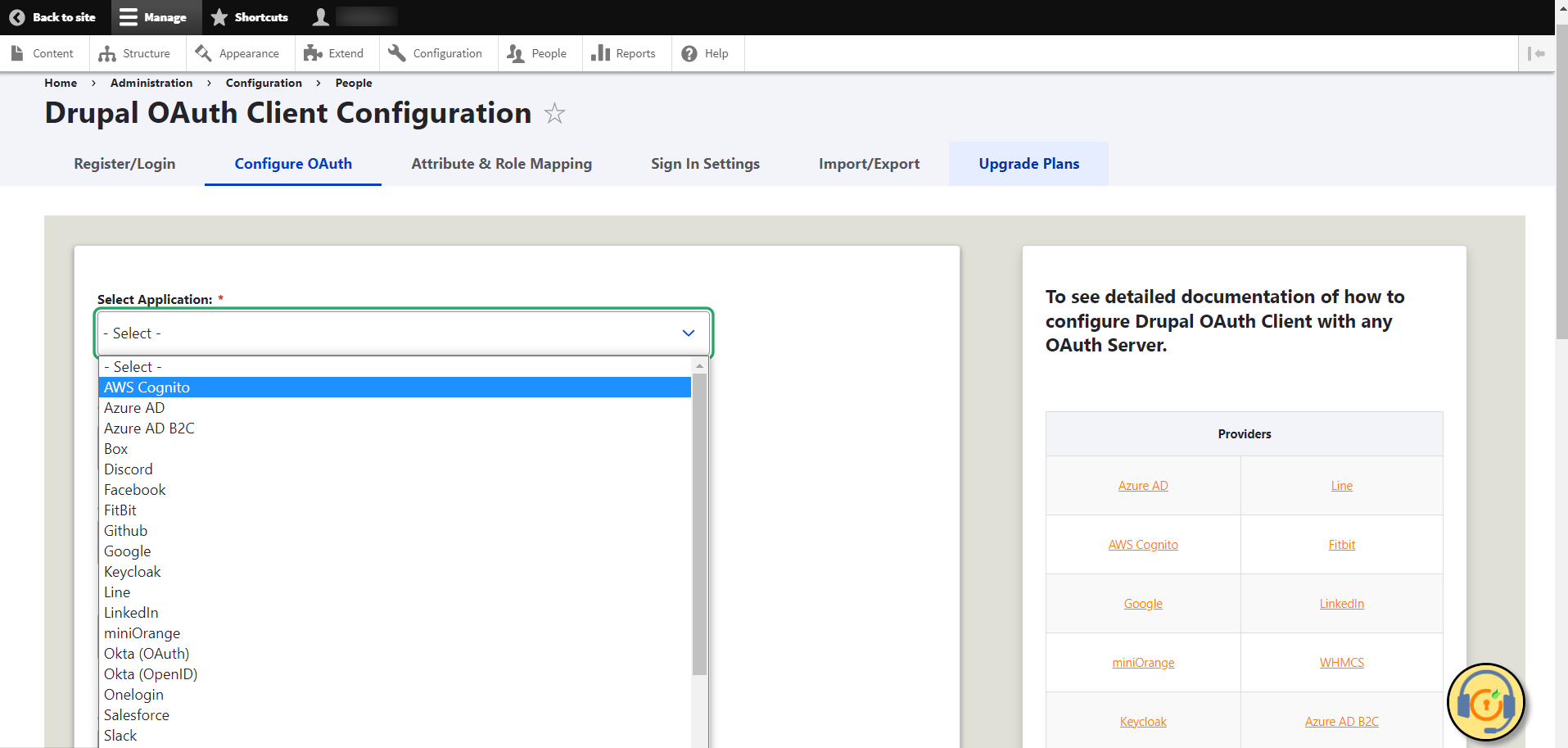Click the Help question-mark icon
Screen dimensions: 1568x748
point(689,52)
